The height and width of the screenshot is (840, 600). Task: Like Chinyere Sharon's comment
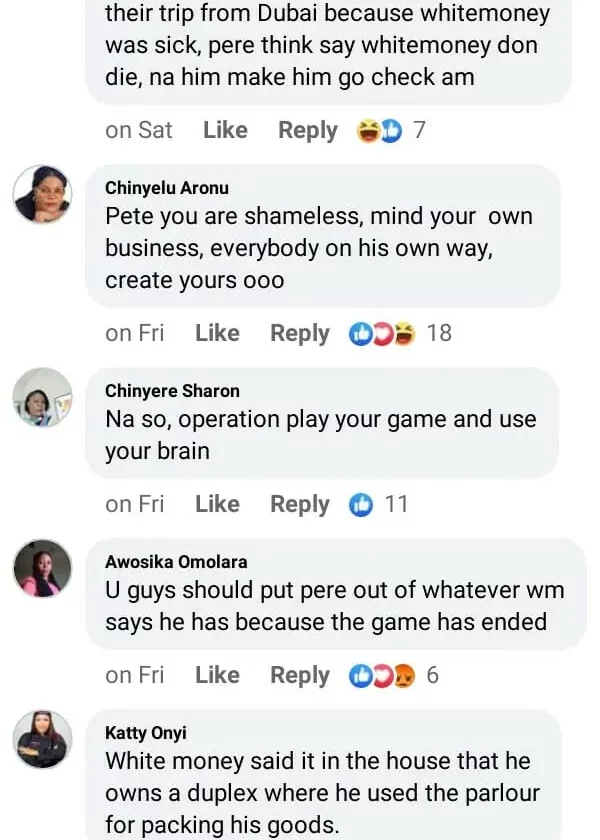pos(217,505)
